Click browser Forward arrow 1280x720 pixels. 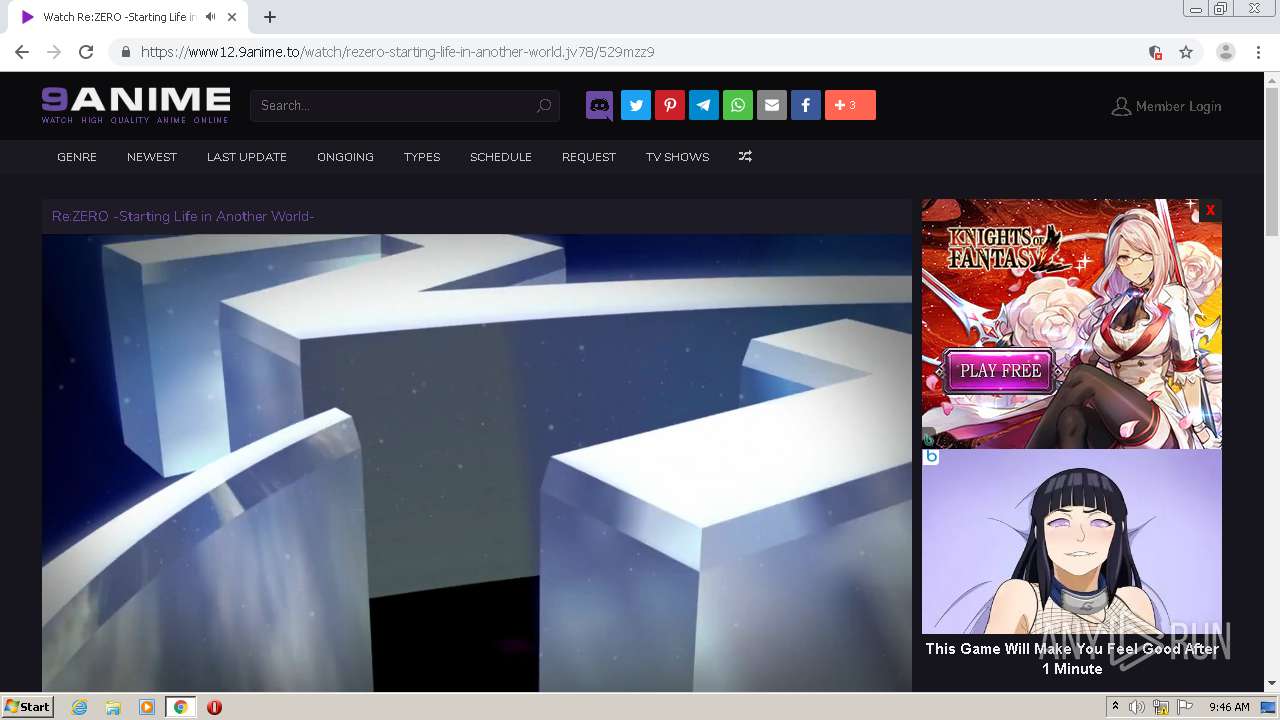tap(54, 52)
